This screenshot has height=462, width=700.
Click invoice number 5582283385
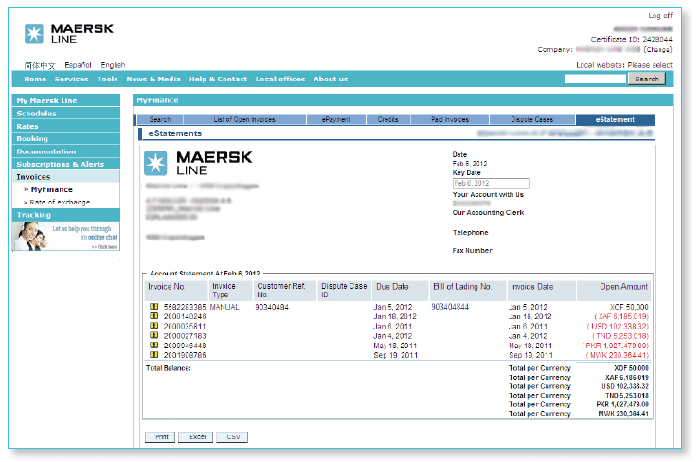tap(185, 307)
